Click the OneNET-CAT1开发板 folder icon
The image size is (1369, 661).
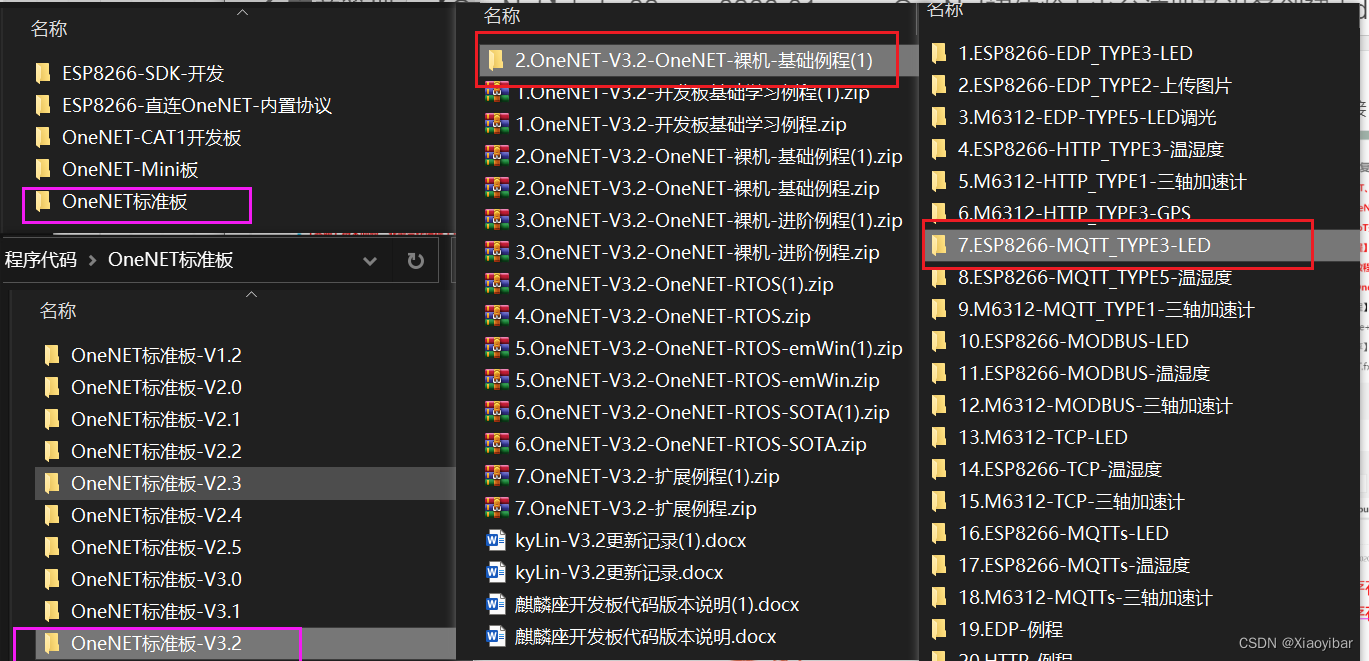[x=42, y=137]
